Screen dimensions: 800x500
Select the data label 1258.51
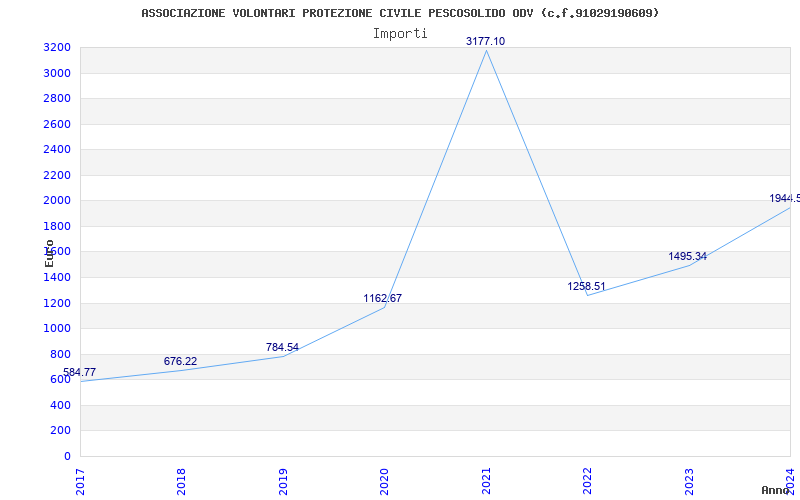(586, 286)
